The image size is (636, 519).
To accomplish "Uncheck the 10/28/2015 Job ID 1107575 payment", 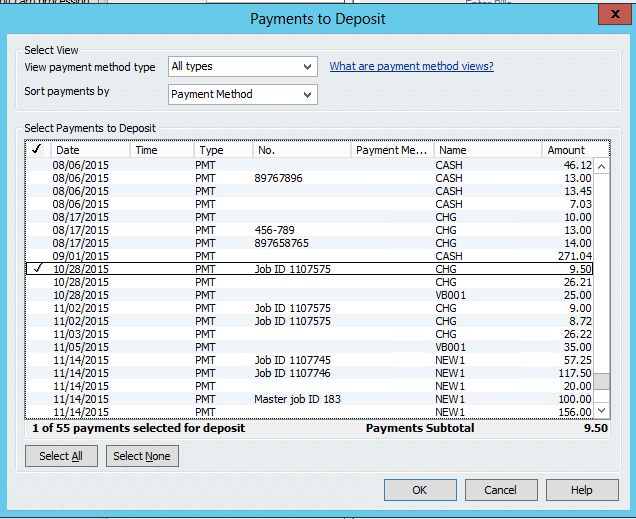I will pyautogui.click(x=37, y=269).
